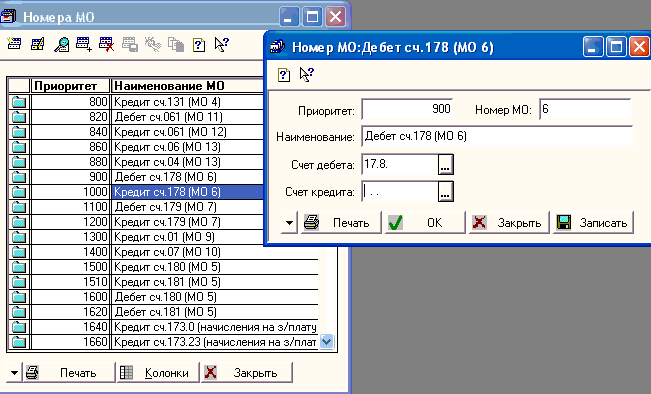
Task: Click the new record icon in Номера МО toolbar
Action: 15,44
